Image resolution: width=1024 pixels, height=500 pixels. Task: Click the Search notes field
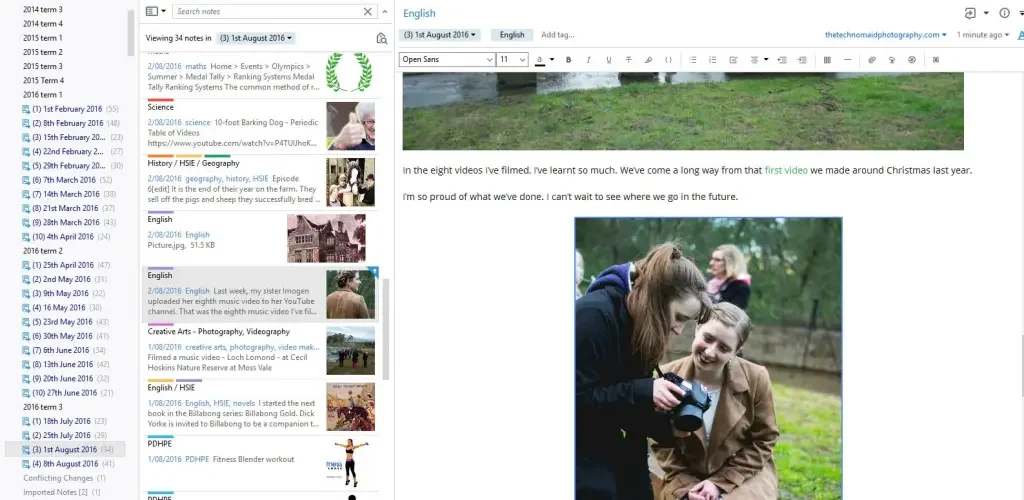coord(268,11)
